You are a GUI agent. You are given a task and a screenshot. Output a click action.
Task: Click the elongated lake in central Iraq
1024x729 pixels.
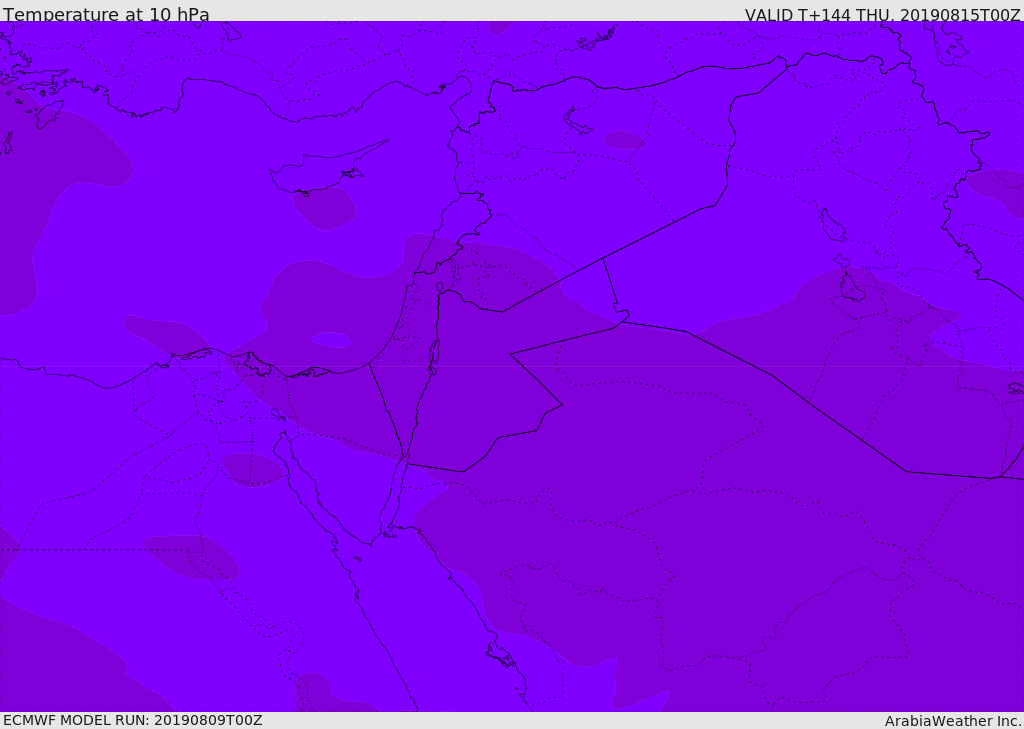coord(833,225)
